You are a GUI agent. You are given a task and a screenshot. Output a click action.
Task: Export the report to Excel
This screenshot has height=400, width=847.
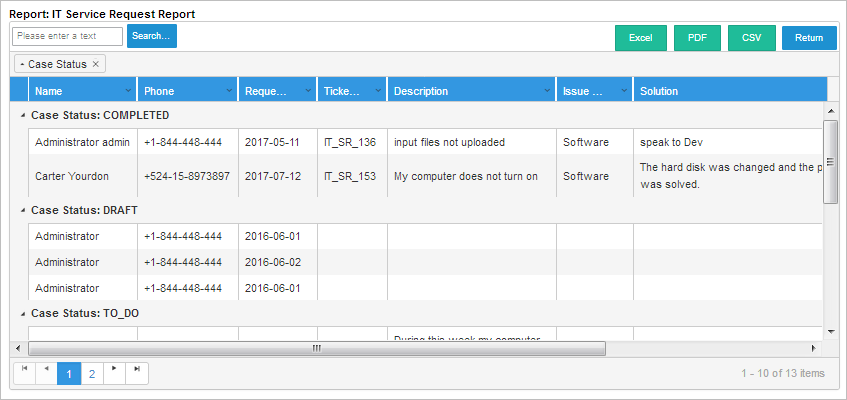click(x=640, y=38)
